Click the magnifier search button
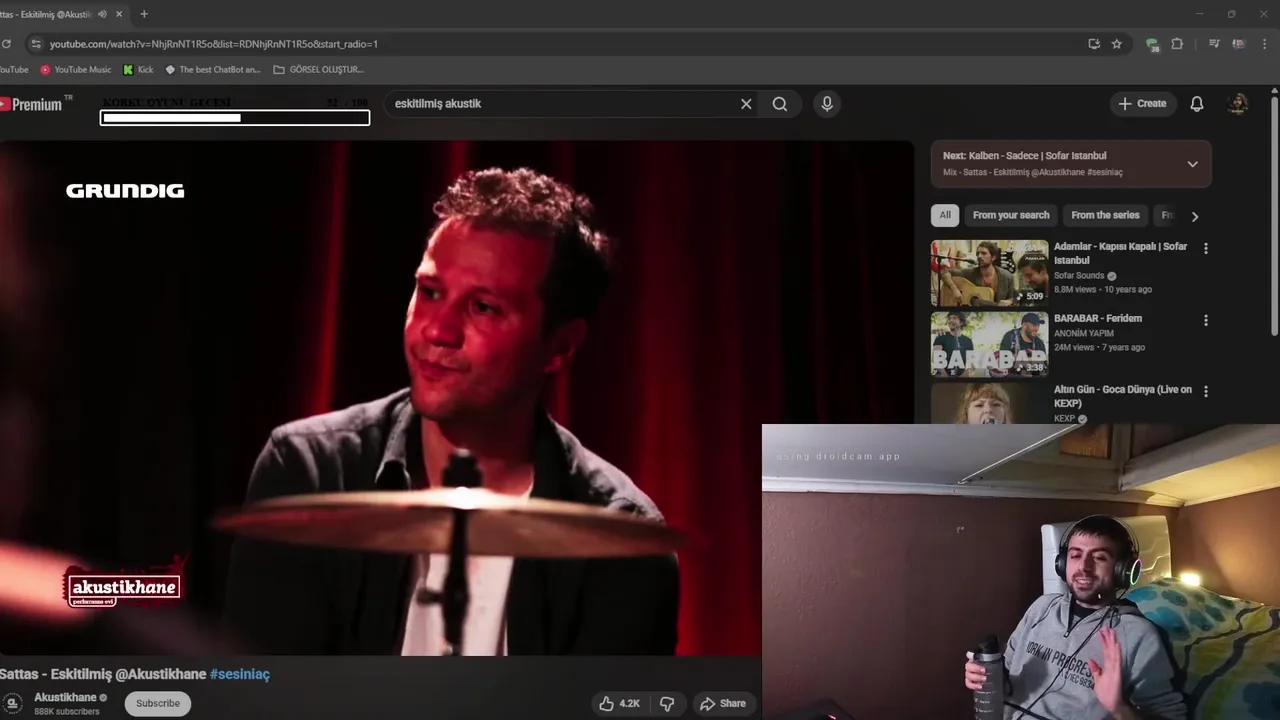The height and width of the screenshot is (720, 1280). 780,104
